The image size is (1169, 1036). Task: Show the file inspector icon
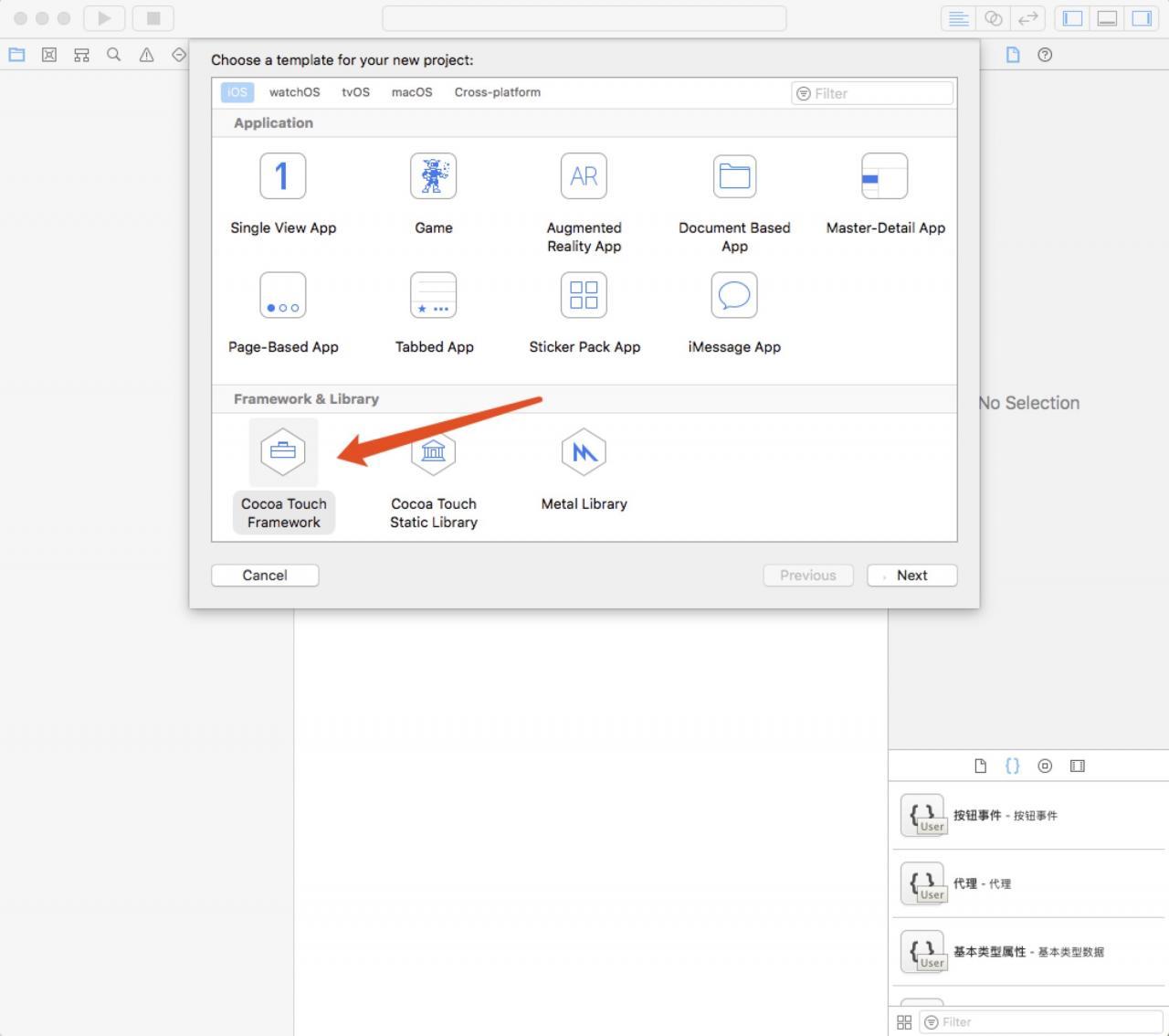[1013, 55]
